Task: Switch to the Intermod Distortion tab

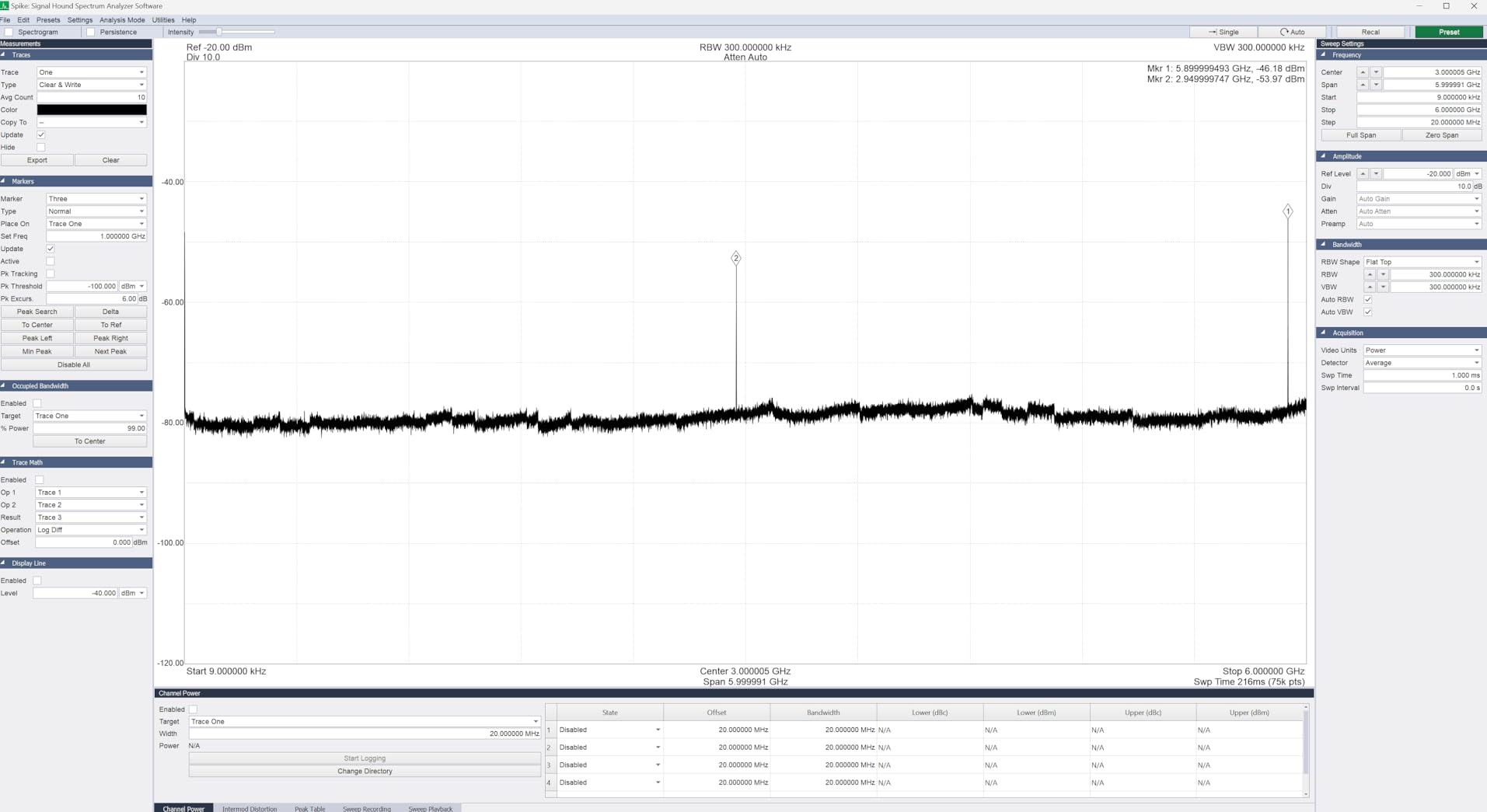Action: [250, 808]
